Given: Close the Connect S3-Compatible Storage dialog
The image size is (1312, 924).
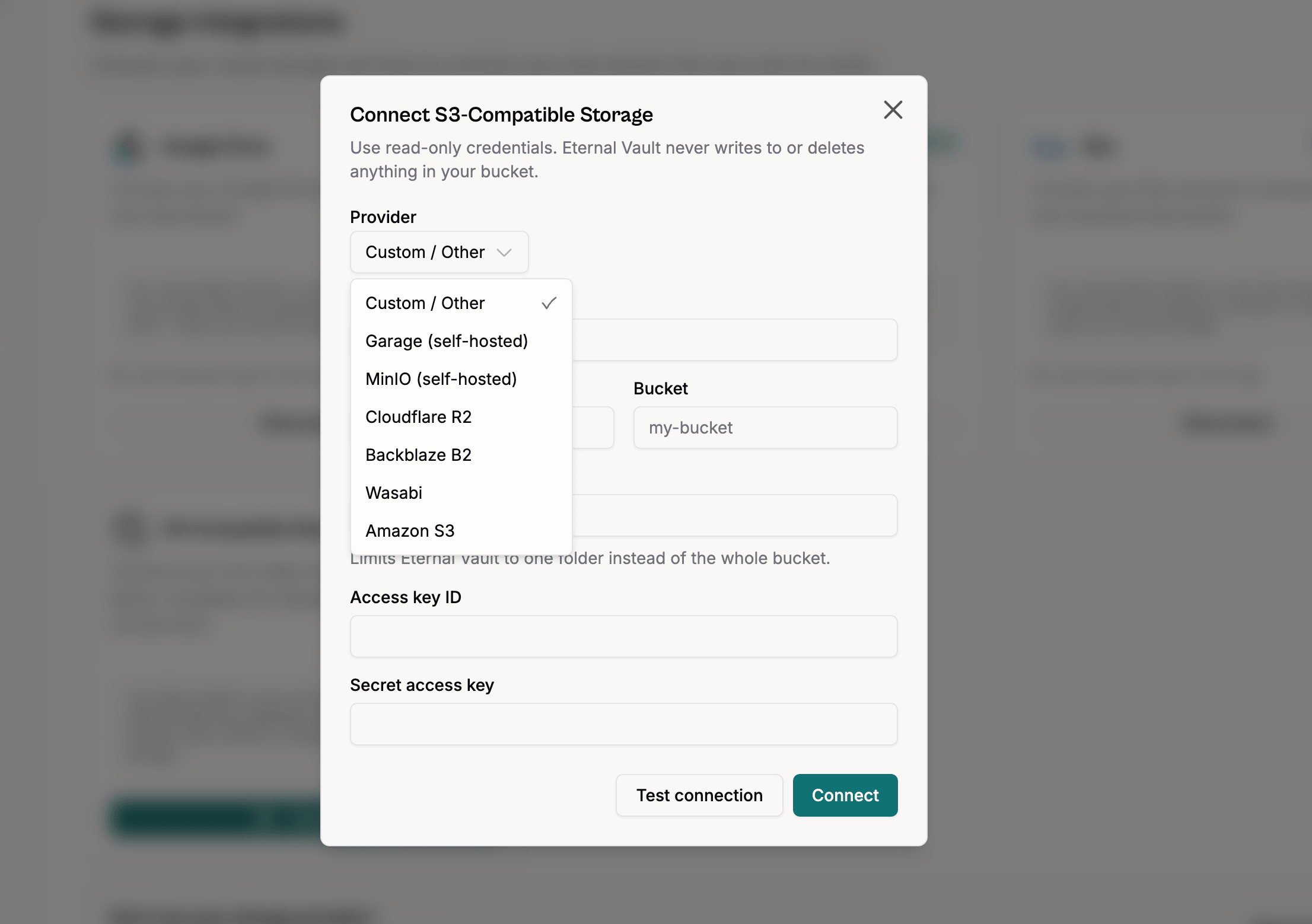Looking at the screenshot, I should tap(893, 110).
